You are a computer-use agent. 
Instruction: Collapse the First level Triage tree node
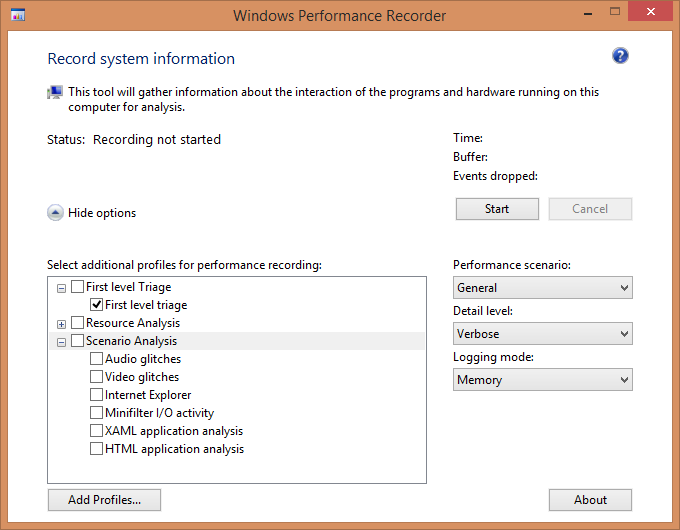[61, 288]
